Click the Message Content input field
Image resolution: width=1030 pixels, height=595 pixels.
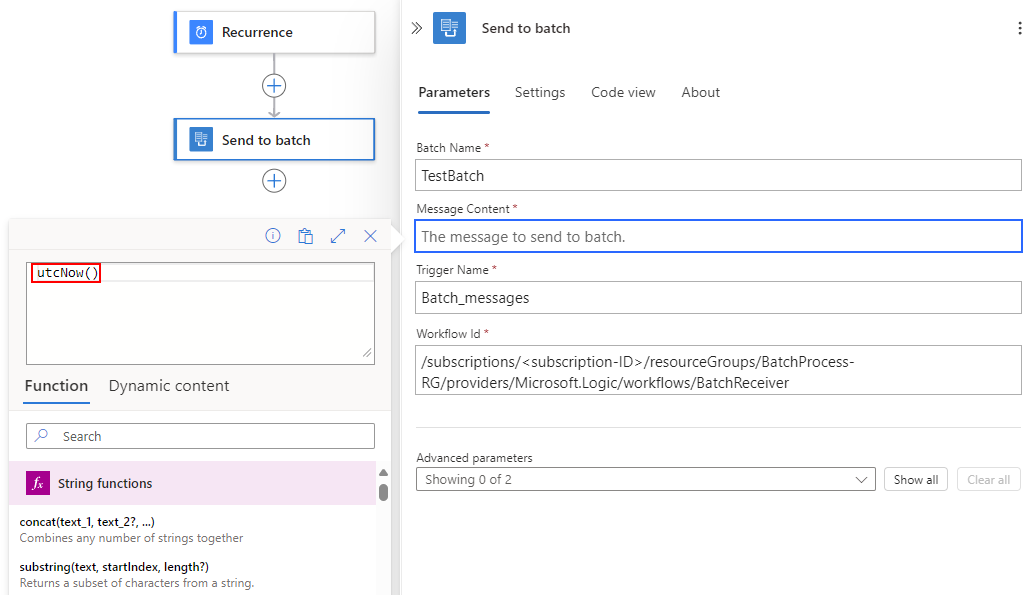coord(717,236)
